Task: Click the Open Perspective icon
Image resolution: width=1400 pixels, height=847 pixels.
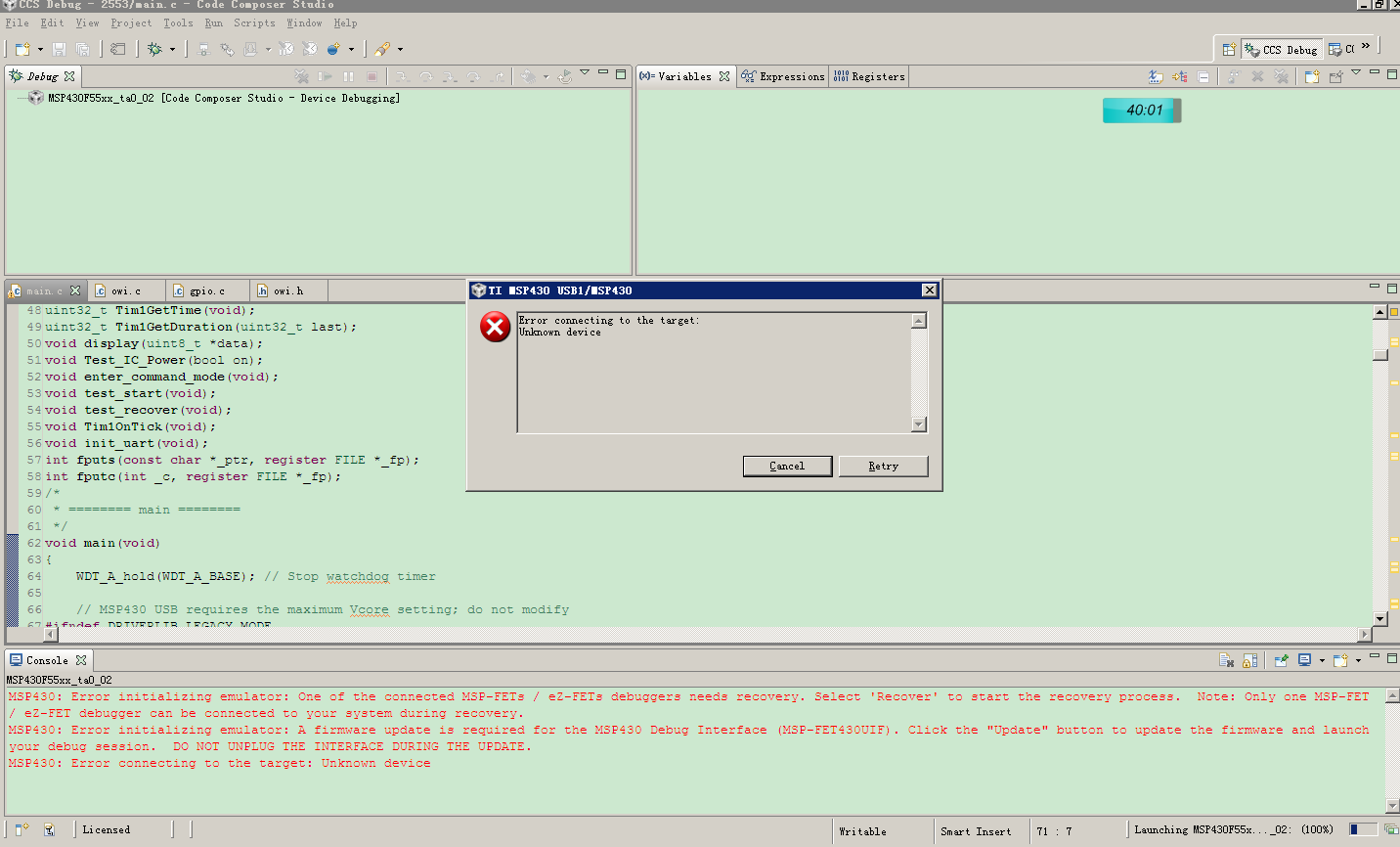Action: point(1229,49)
